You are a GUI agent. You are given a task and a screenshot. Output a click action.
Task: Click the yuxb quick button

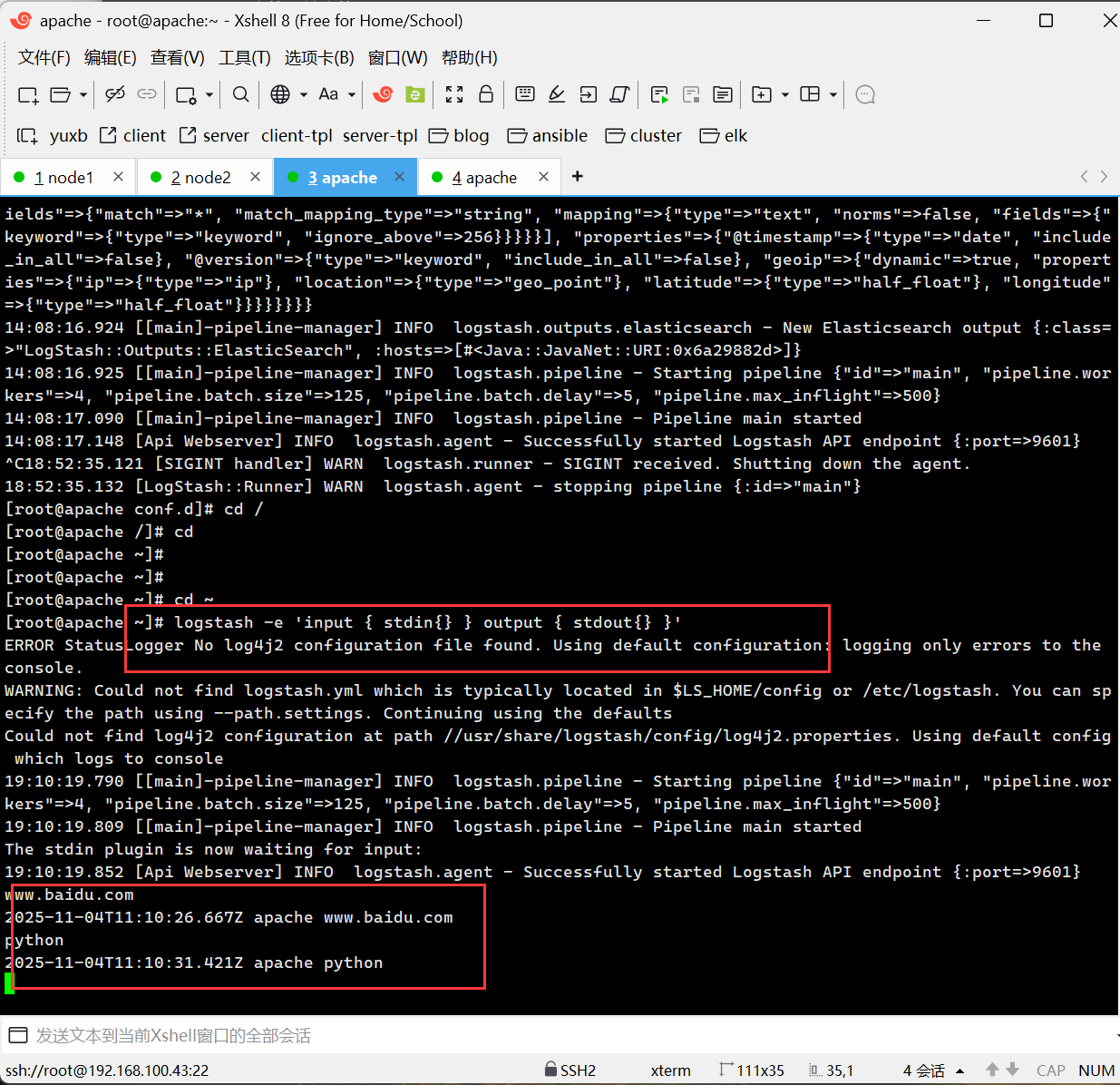point(68,136)
